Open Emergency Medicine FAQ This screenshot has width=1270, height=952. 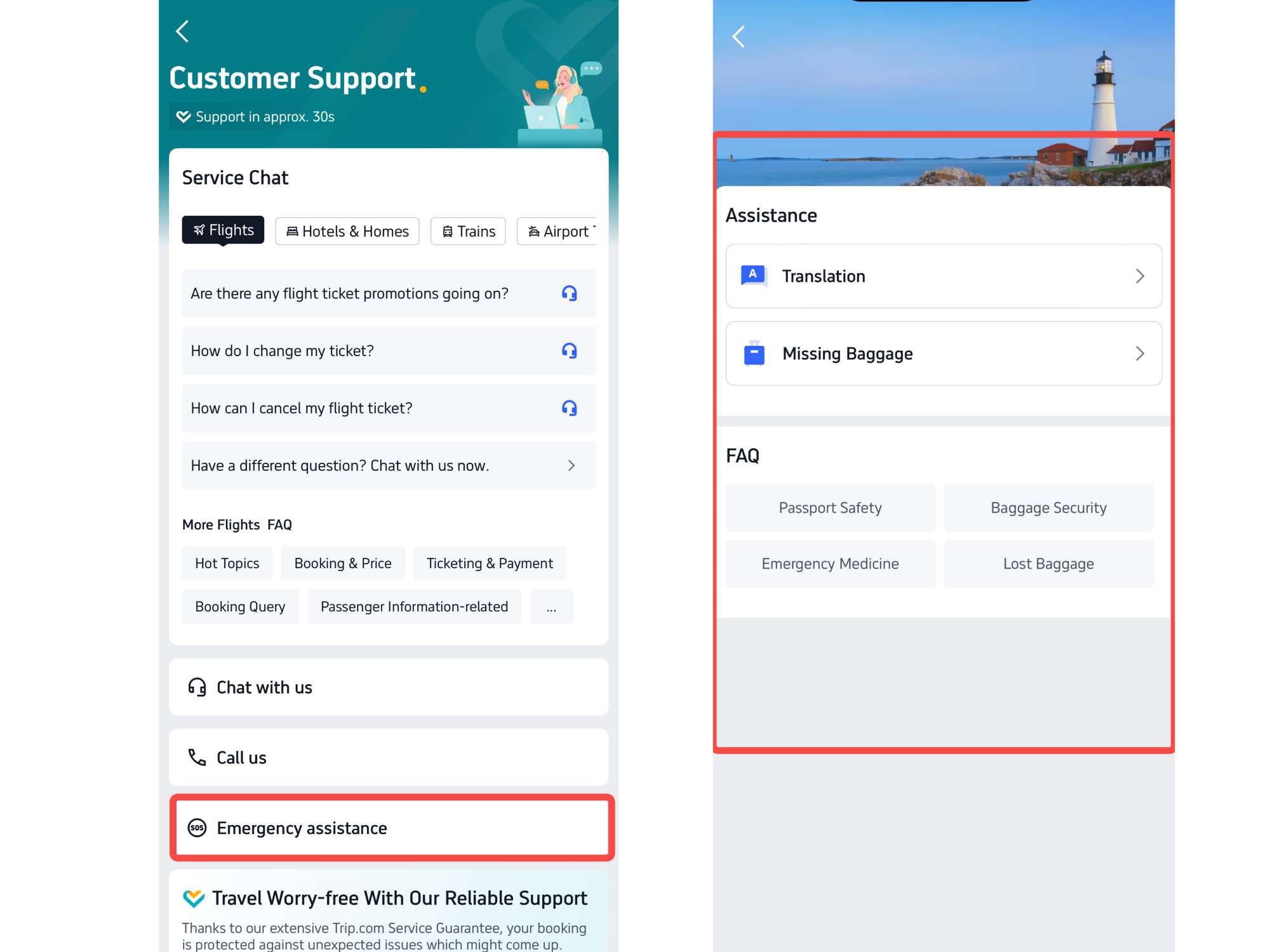point(830,564)
